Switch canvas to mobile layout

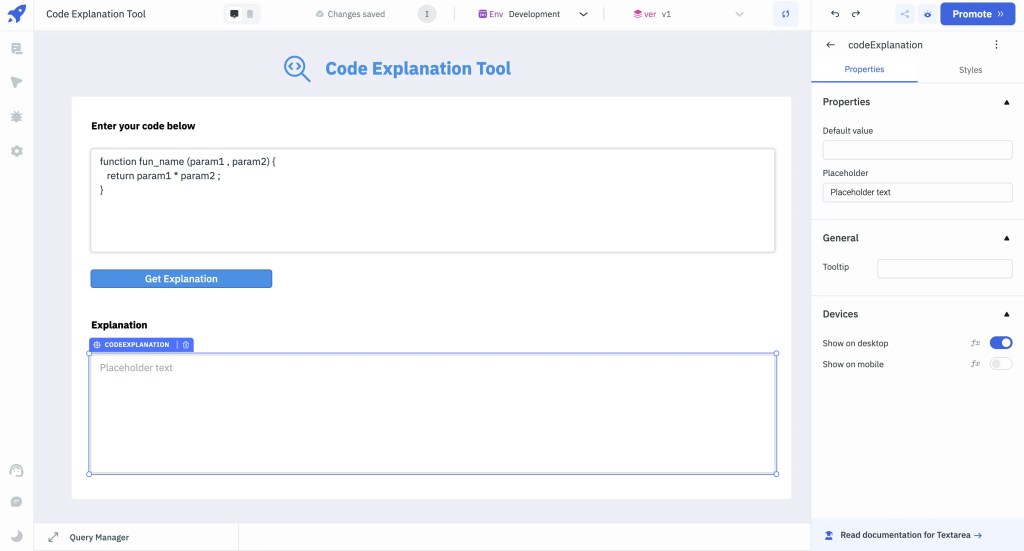250,14
